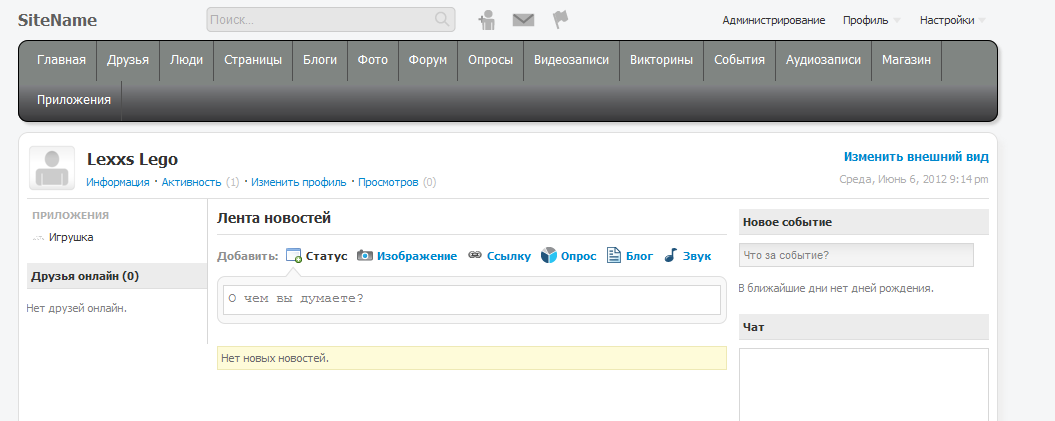The height and width of the screenshot is (421, 1055).
Task: Select Изображение post type
Action: [x=416, y=256]
